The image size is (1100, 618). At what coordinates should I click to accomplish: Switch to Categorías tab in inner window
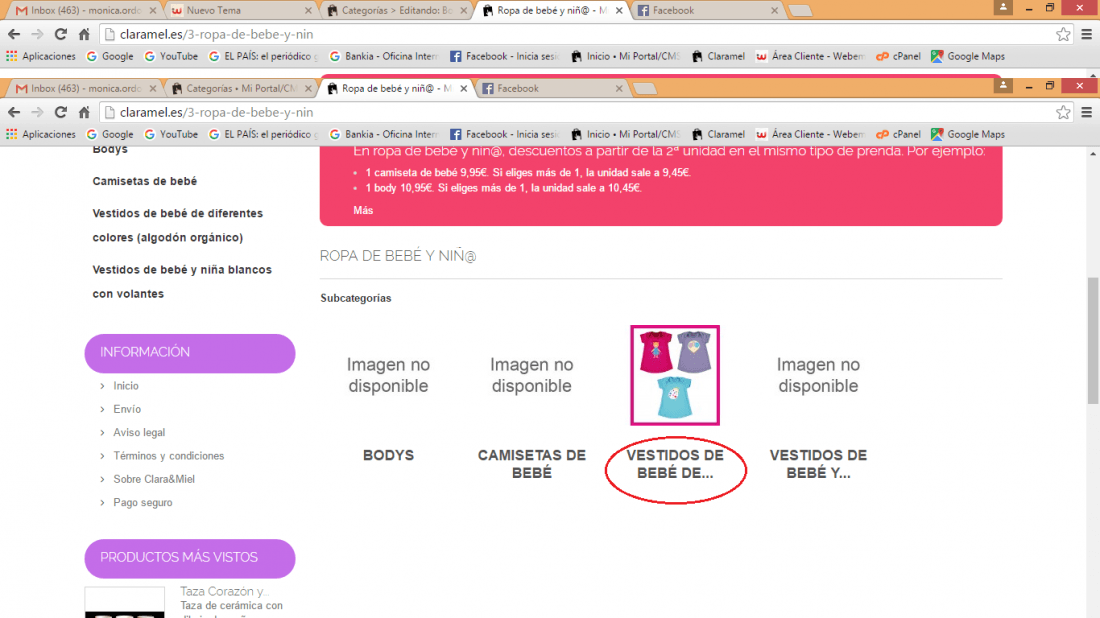click(x=240, y=88)
